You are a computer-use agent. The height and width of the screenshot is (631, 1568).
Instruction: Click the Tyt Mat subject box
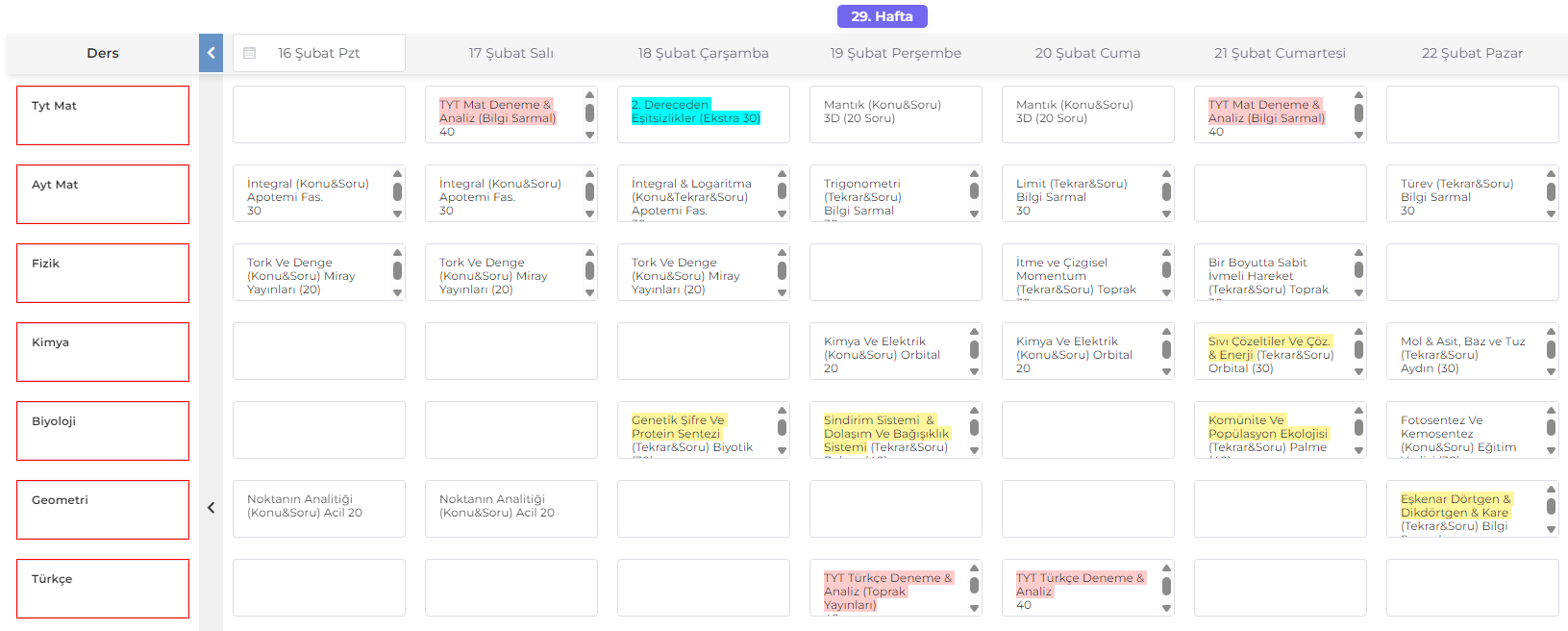pyautogui.click(x=103, y=115)
